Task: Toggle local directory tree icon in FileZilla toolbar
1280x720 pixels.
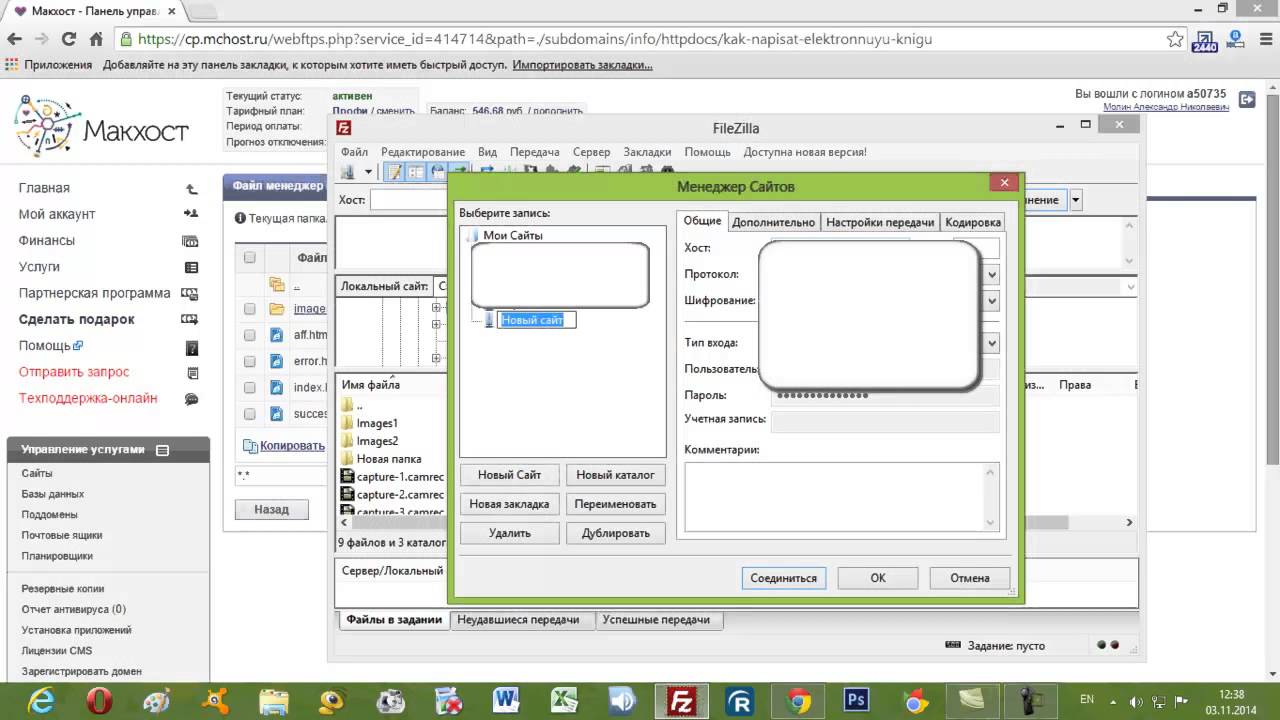Action: (416, 172)
